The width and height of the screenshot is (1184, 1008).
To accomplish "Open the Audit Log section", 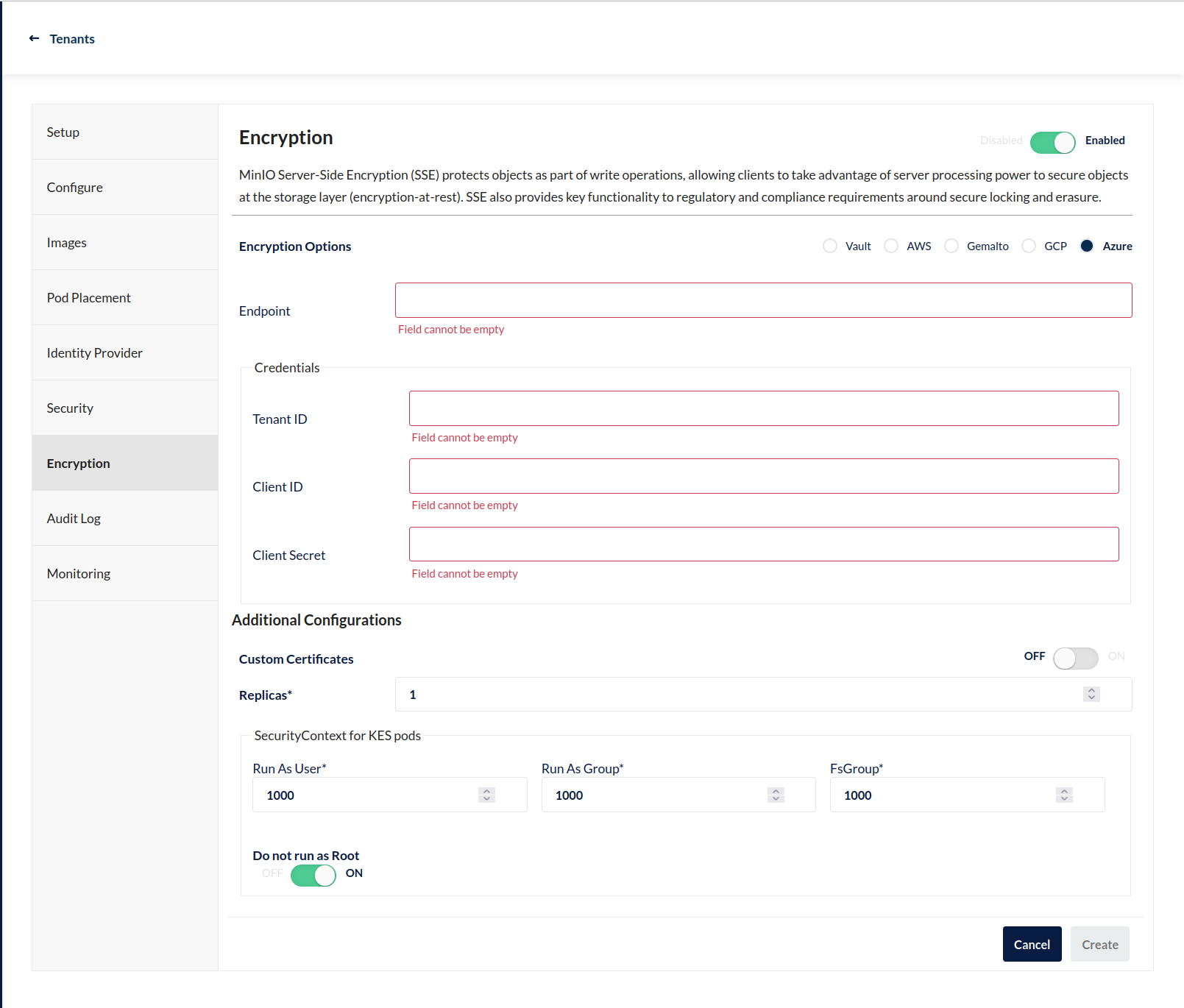I will 125,518.
